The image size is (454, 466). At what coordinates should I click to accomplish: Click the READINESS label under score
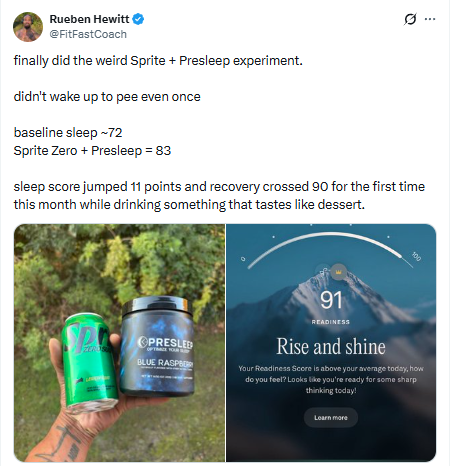[331, 322]
